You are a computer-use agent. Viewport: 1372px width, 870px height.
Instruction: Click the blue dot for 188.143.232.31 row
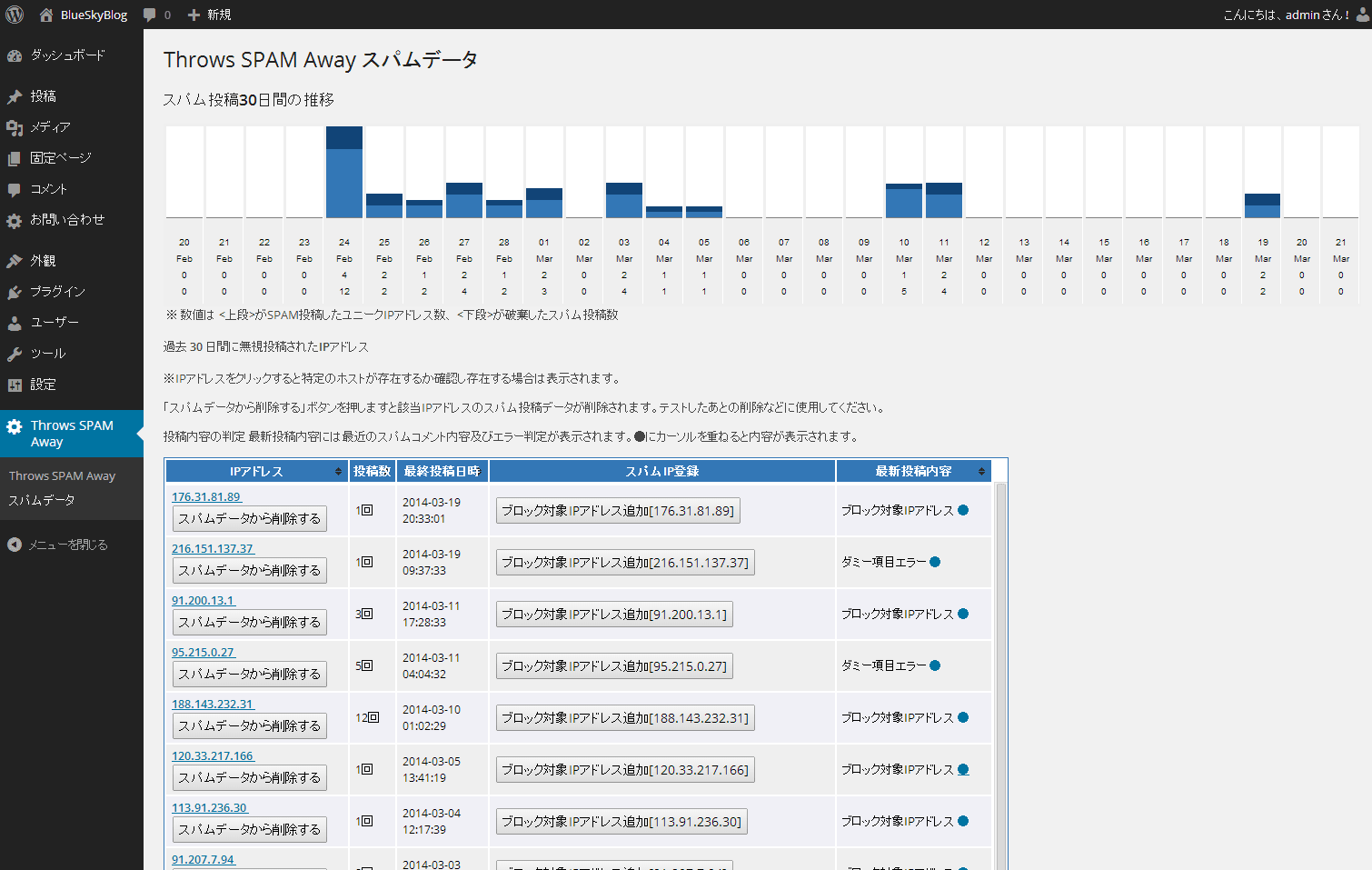click(x=963, y=717)
